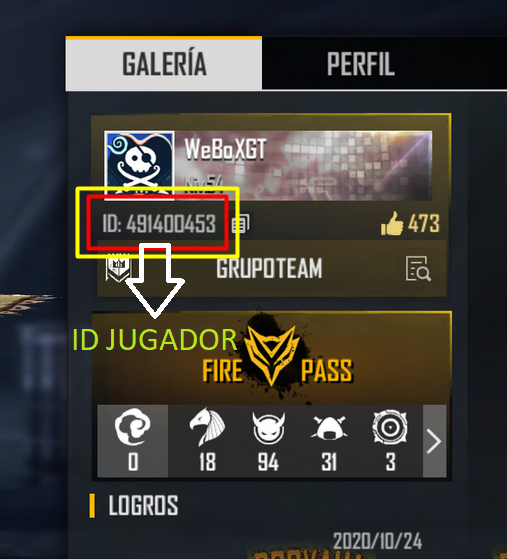Select the eagle head badge showing 18

click(x=207, y=441)
